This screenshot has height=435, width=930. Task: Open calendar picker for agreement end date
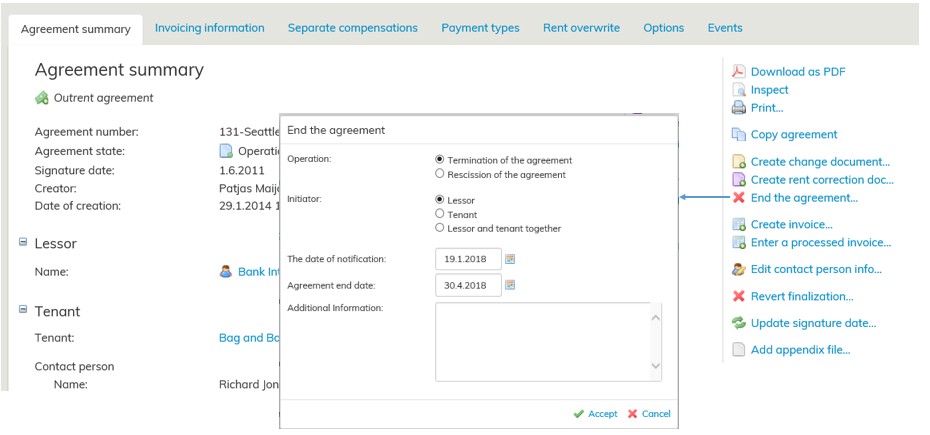pos(509,285)
